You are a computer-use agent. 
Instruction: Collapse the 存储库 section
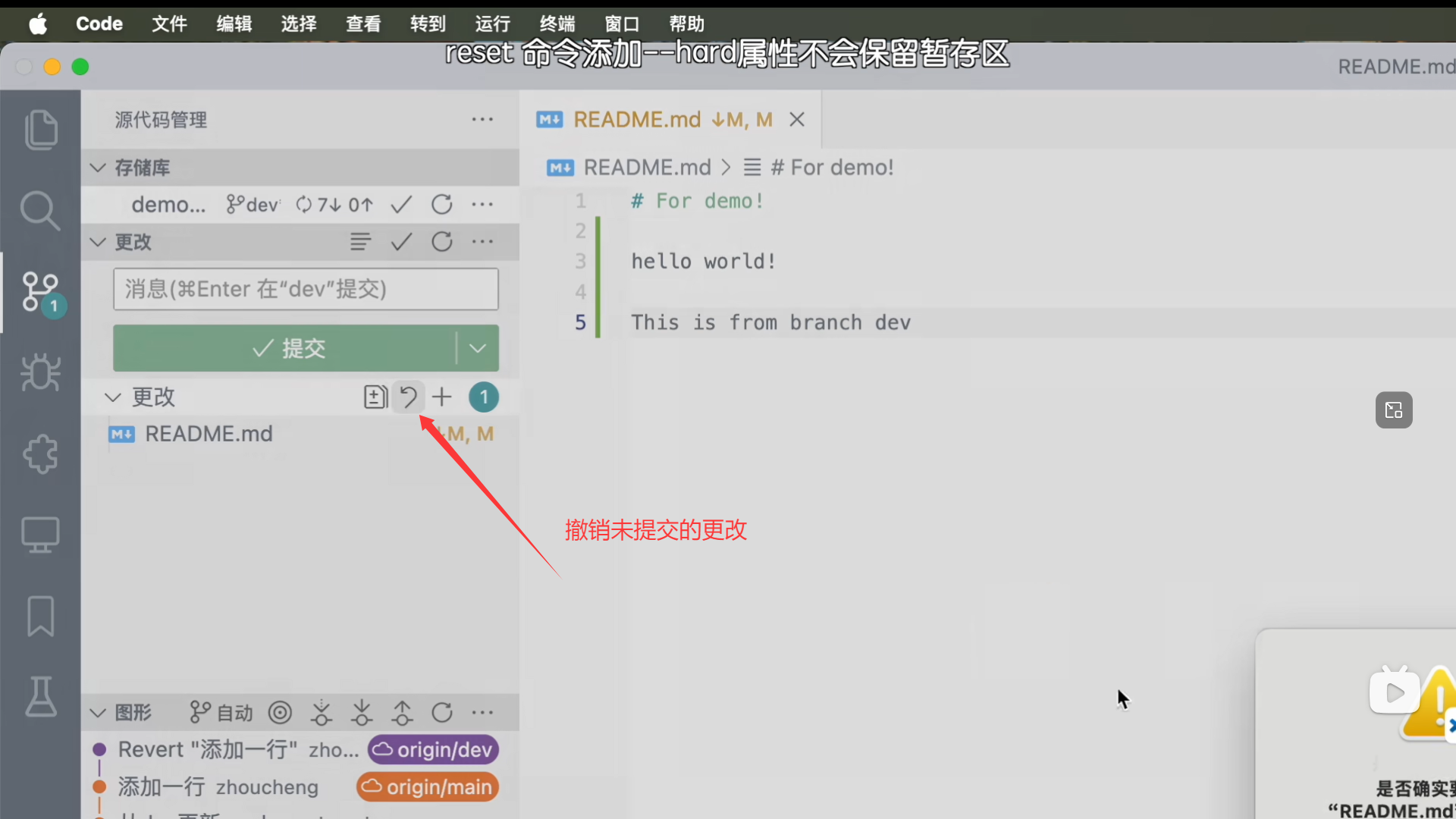(98, 168)
